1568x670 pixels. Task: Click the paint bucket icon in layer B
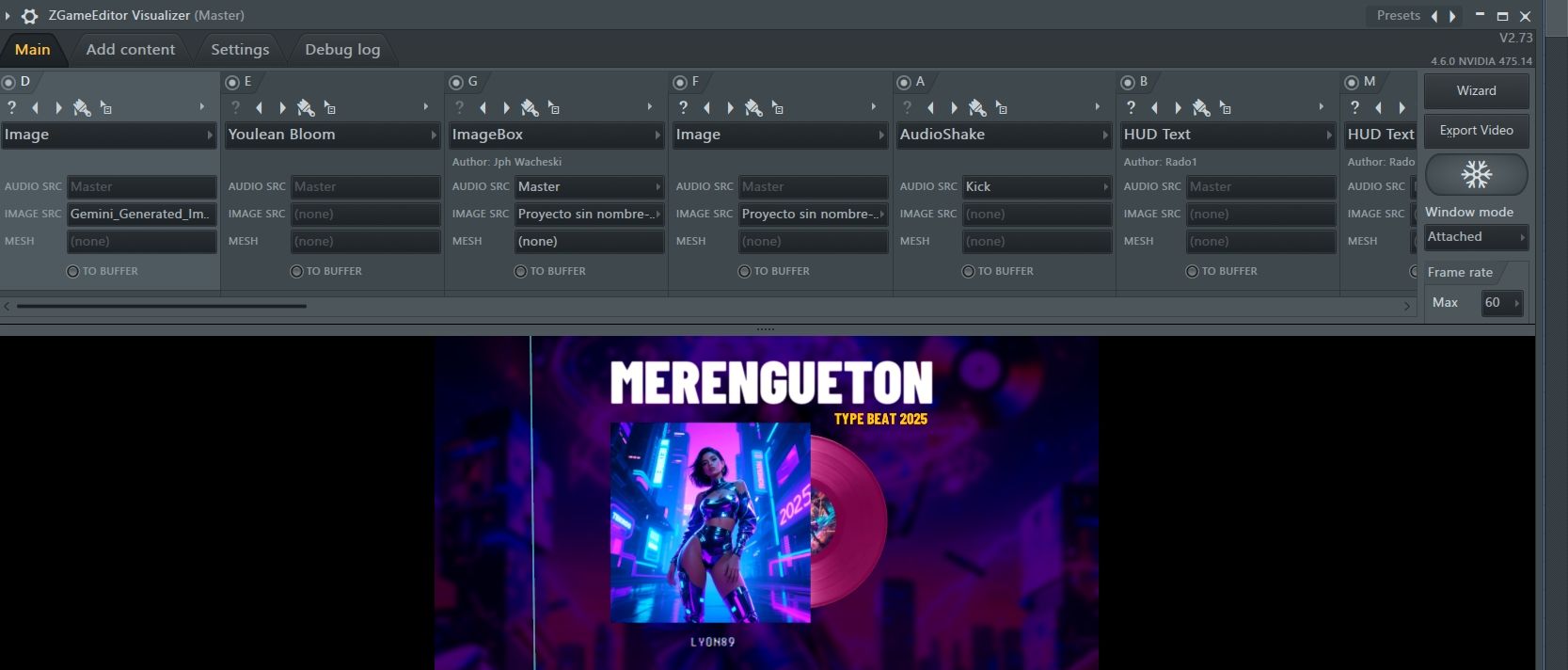pos(1201,108)
